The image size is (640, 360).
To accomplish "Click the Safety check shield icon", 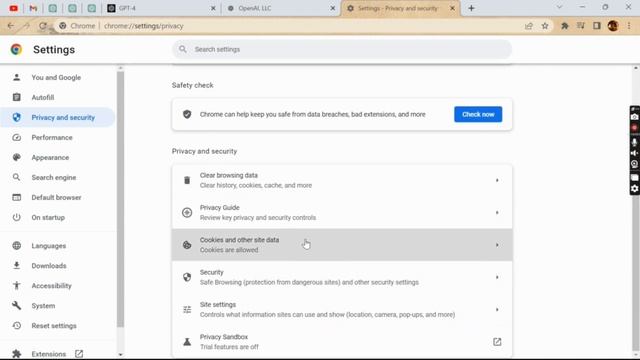I will (x=187, y=114).
